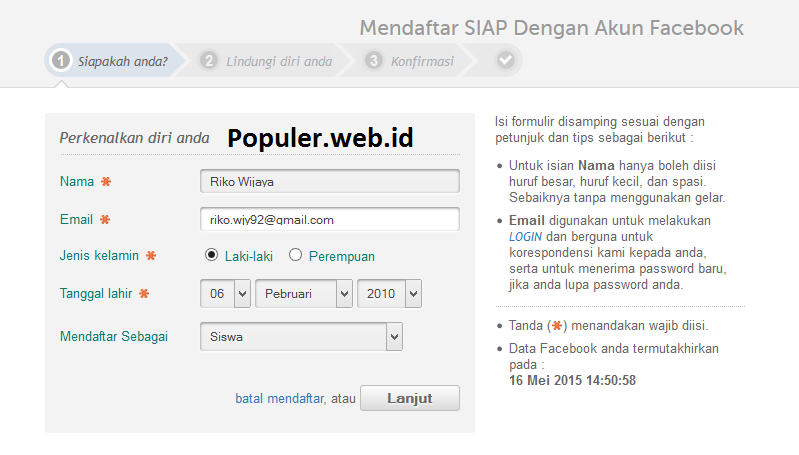
Task: Click the Nama input field
Action: 330,181
